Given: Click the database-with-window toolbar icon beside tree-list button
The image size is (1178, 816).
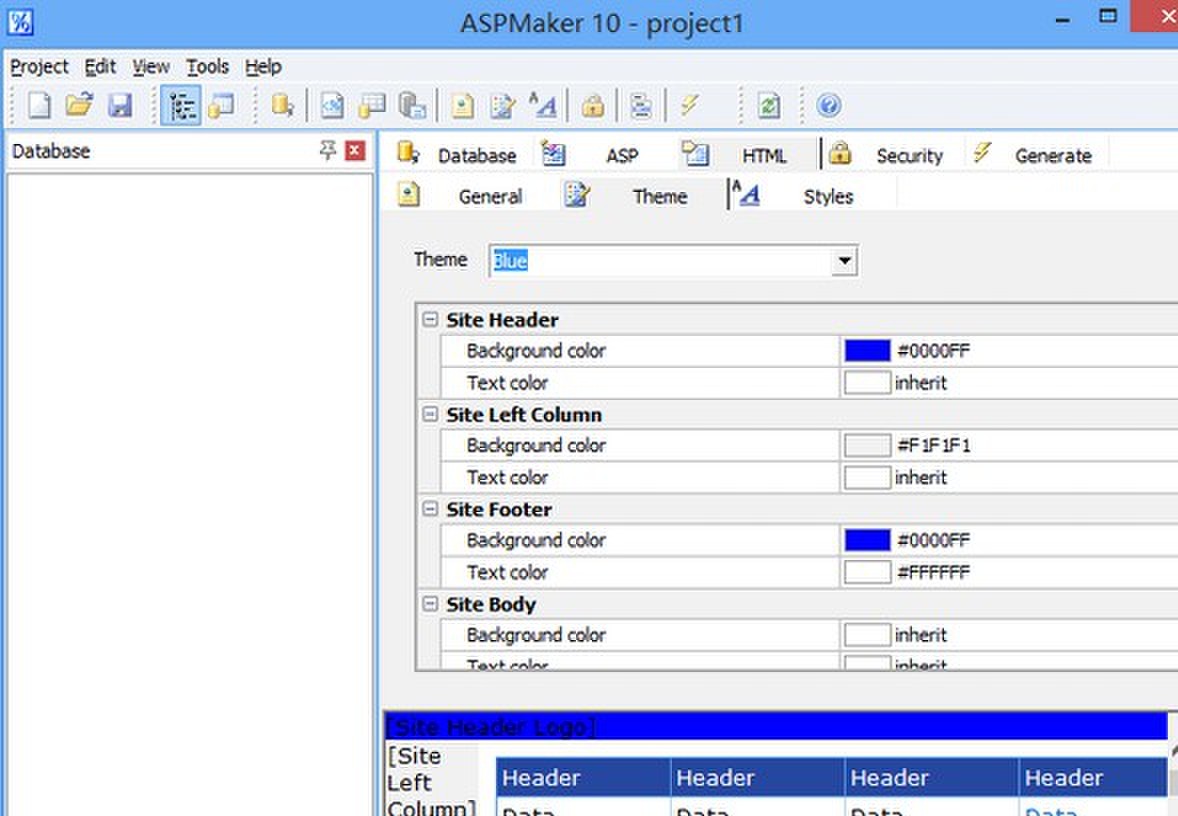Looking at the screenshot, I should pos(222,105).
